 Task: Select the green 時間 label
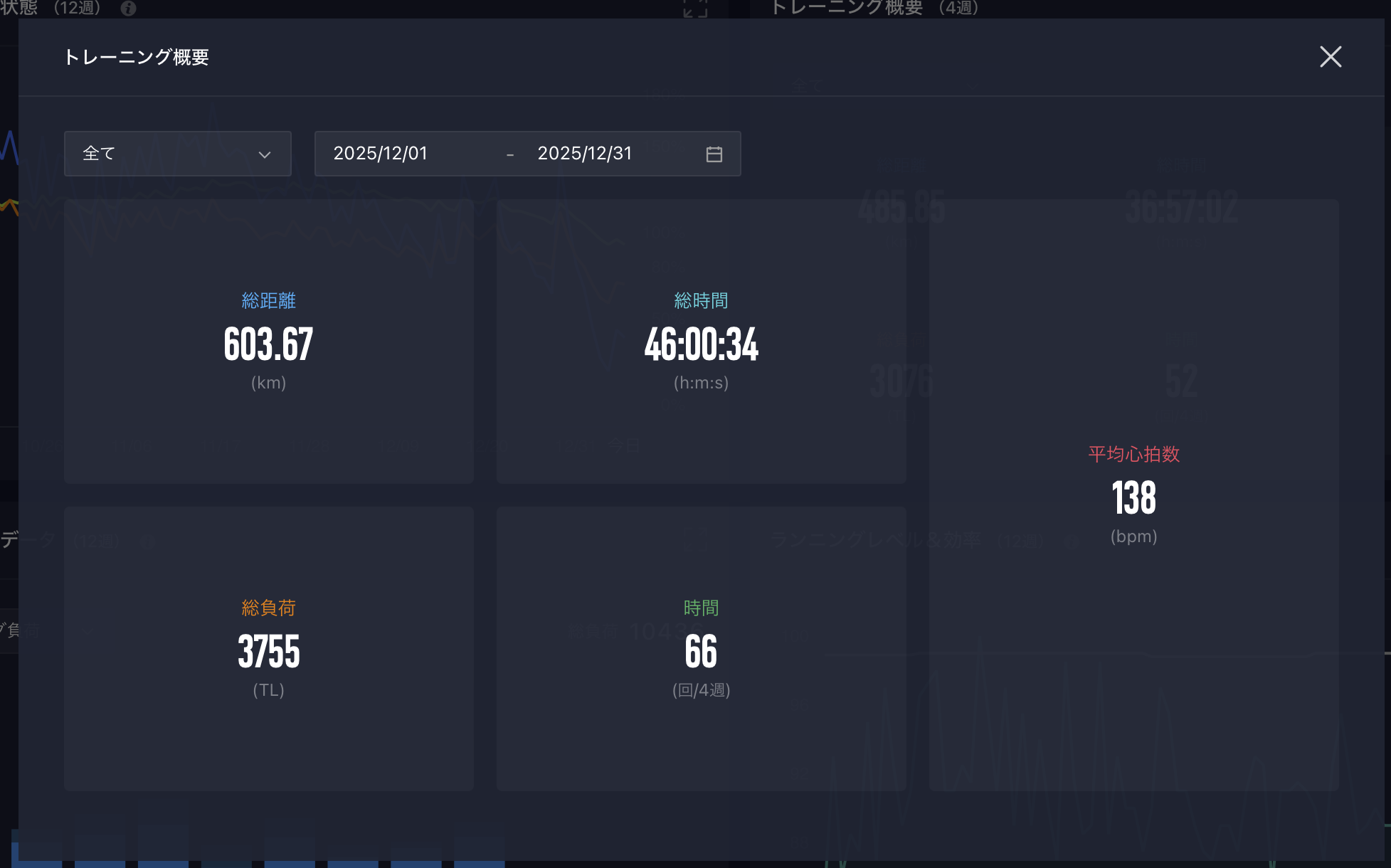point(701,608)
